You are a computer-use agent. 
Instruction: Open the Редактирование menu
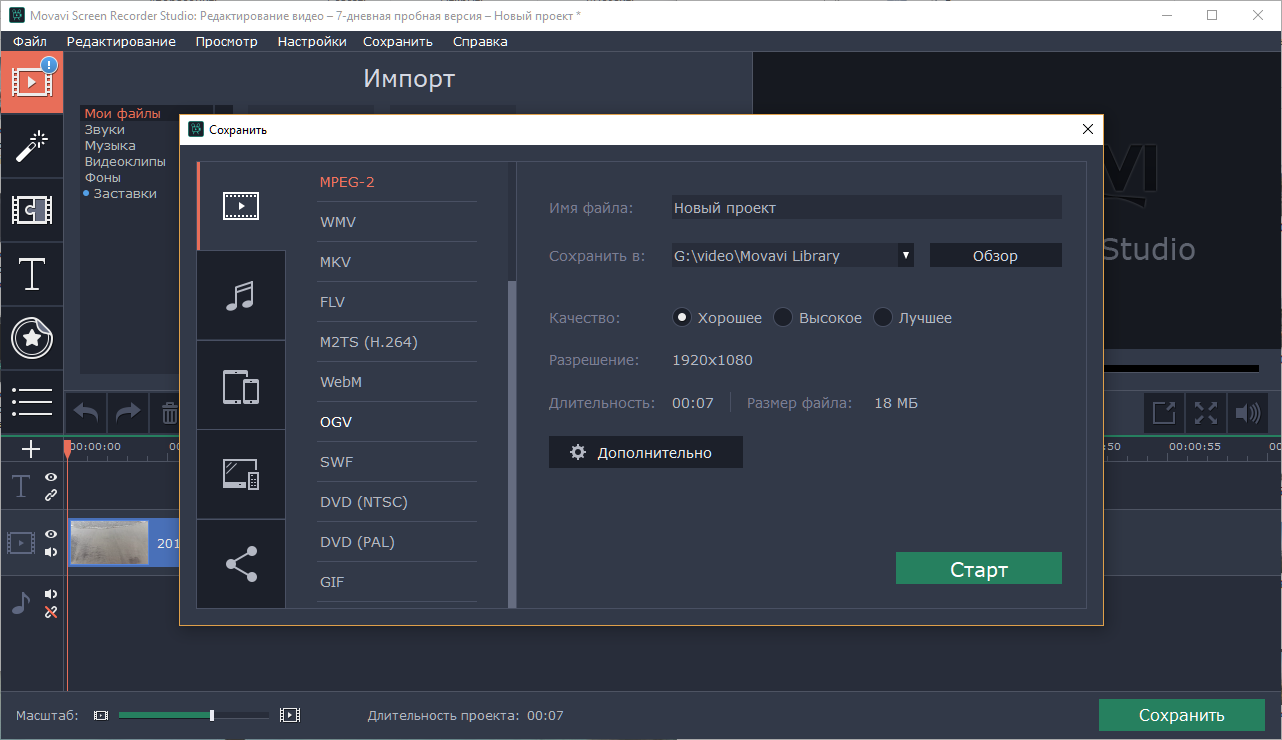[x=121, y=41]
